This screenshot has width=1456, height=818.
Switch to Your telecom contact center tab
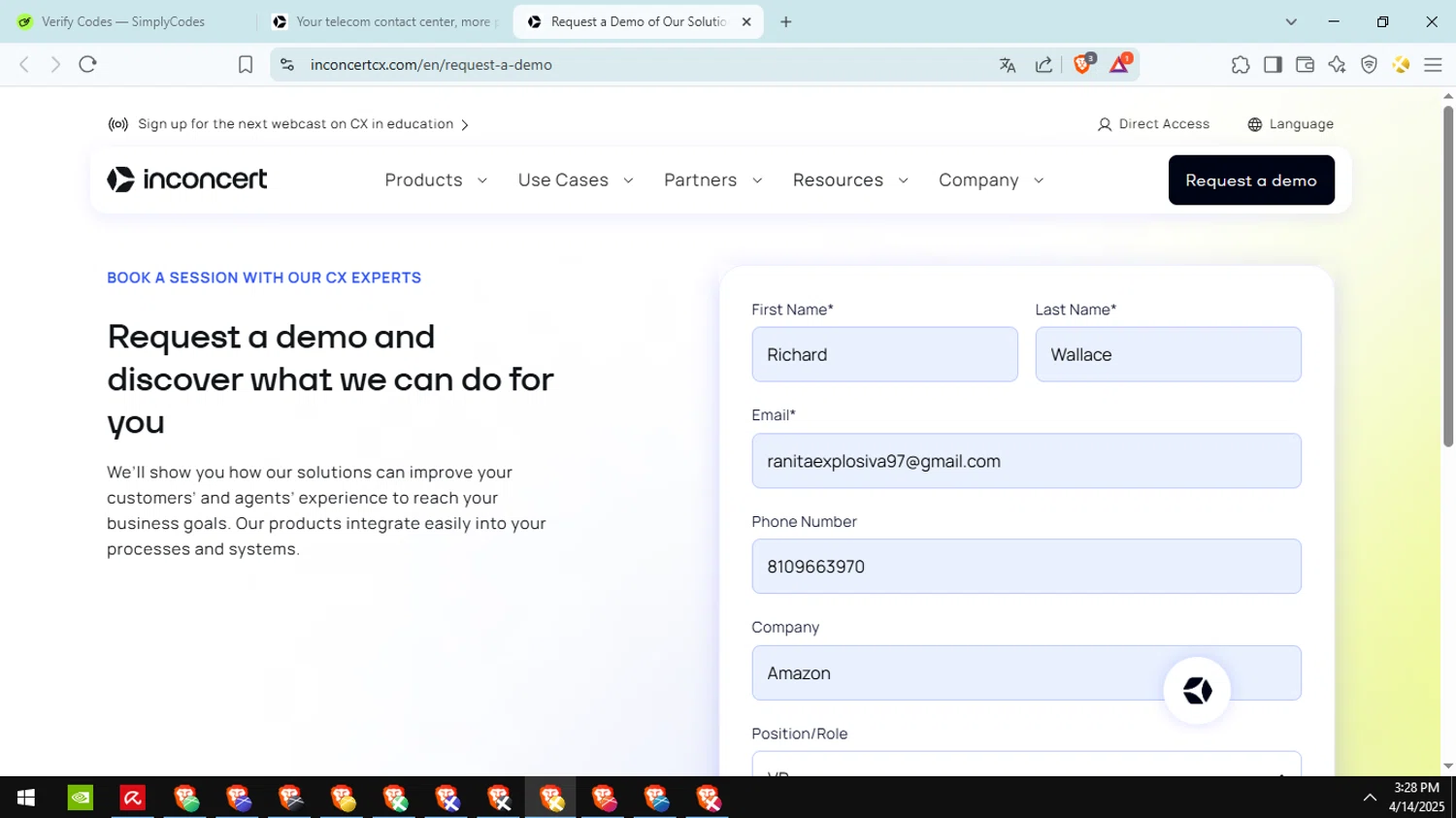(385, 21)
